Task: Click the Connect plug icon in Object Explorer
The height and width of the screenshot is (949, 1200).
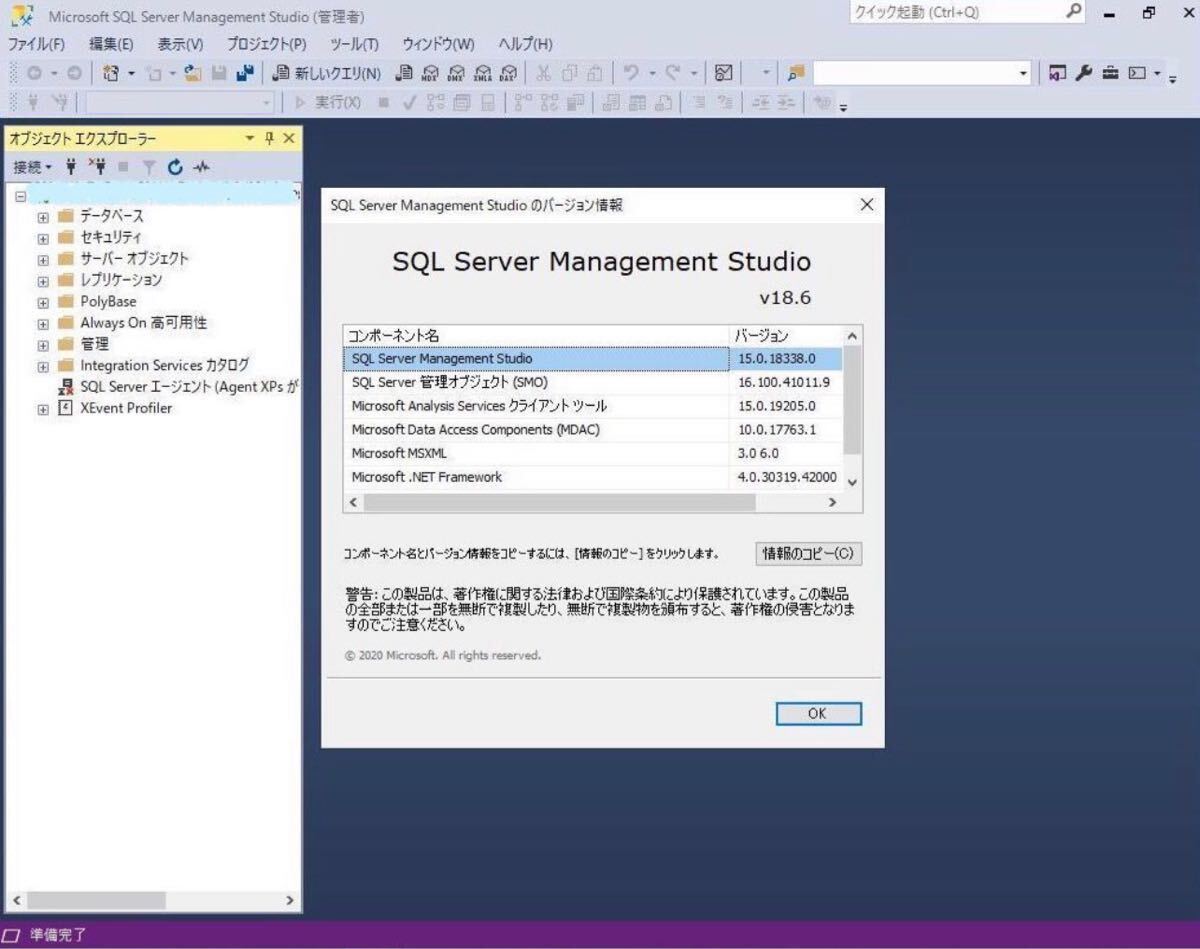Action: tap(71, 167)
